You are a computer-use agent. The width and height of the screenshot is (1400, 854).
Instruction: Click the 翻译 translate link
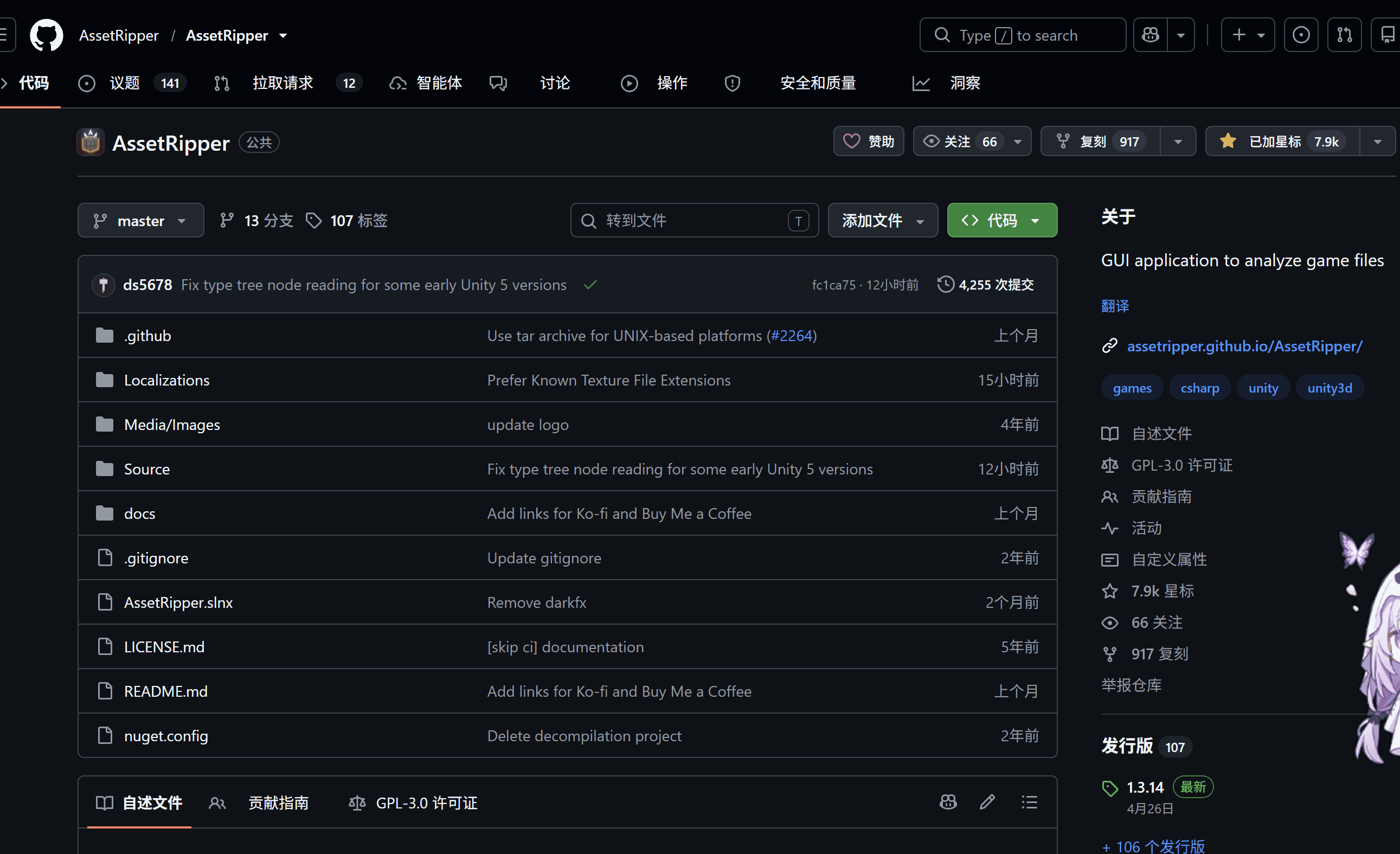pos(1115,306)
